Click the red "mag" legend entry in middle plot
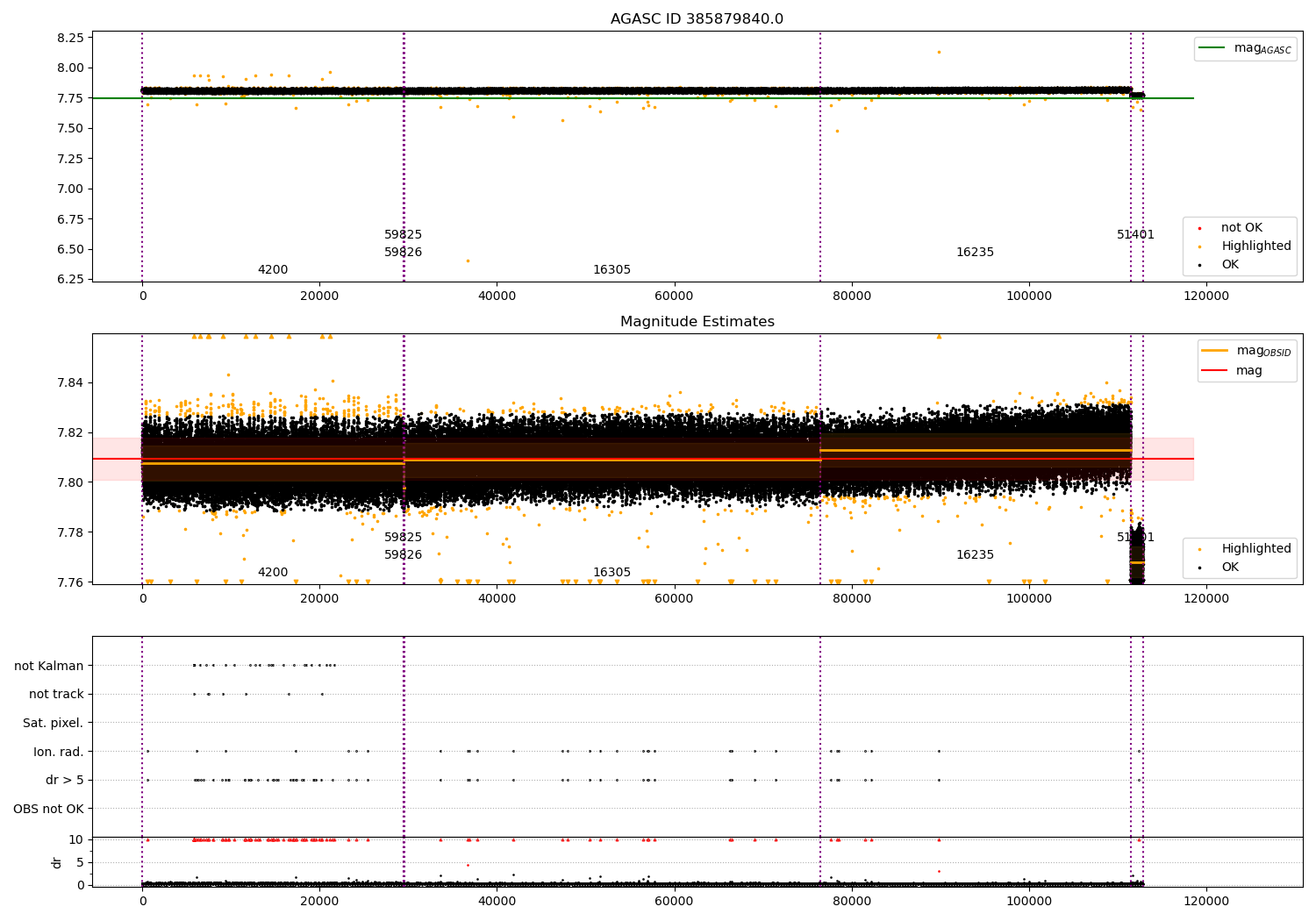Image resolution: width=1316 pixels, height=921 pixels. [1233, 371]
